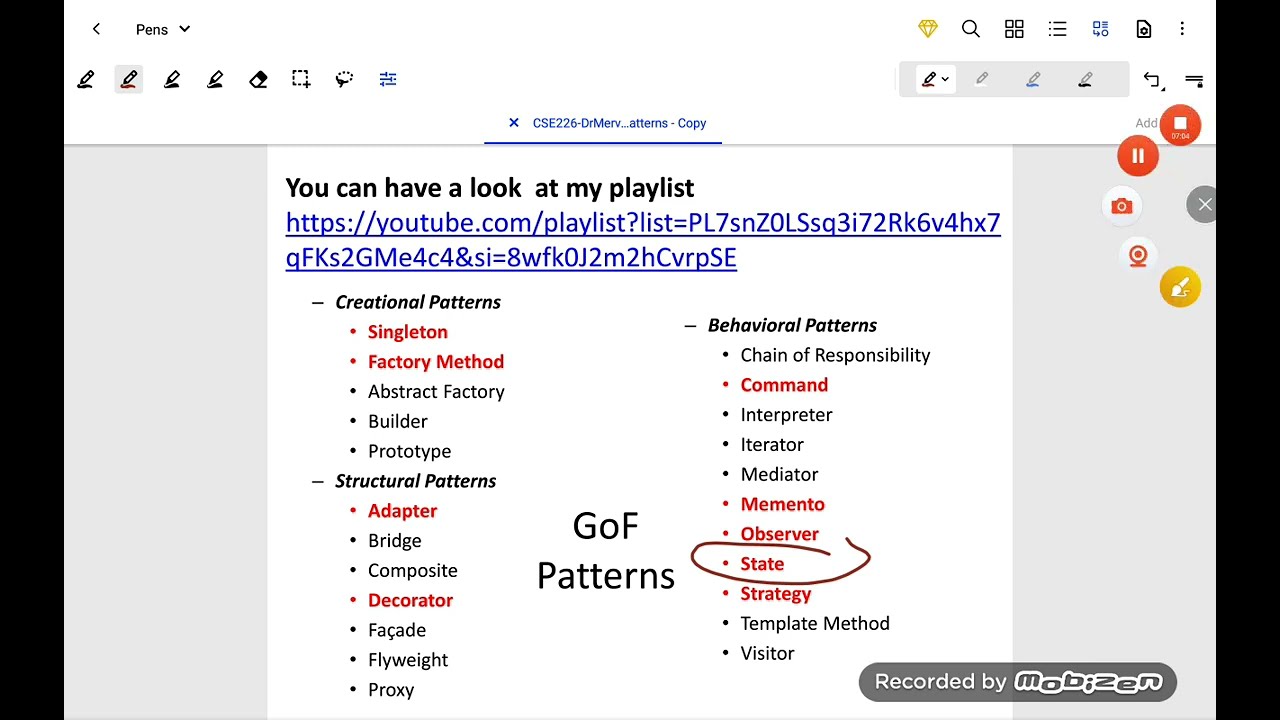The image size is (1280, 720).
Task: Click the 'Abstract Factory' list item
Action: pyautogui.click(x=436, y=392)
